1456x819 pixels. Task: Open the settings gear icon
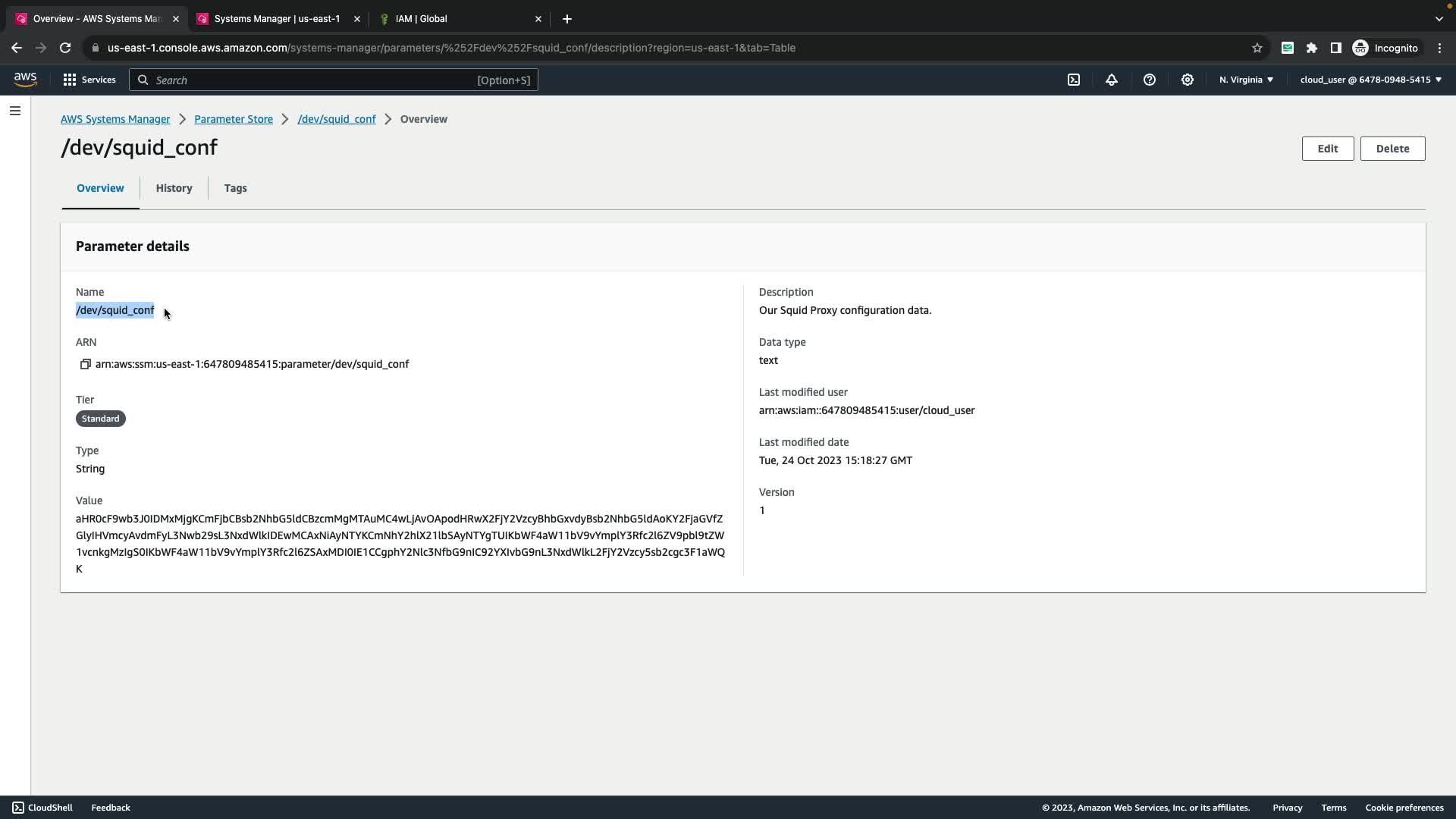pos(1188,80)
